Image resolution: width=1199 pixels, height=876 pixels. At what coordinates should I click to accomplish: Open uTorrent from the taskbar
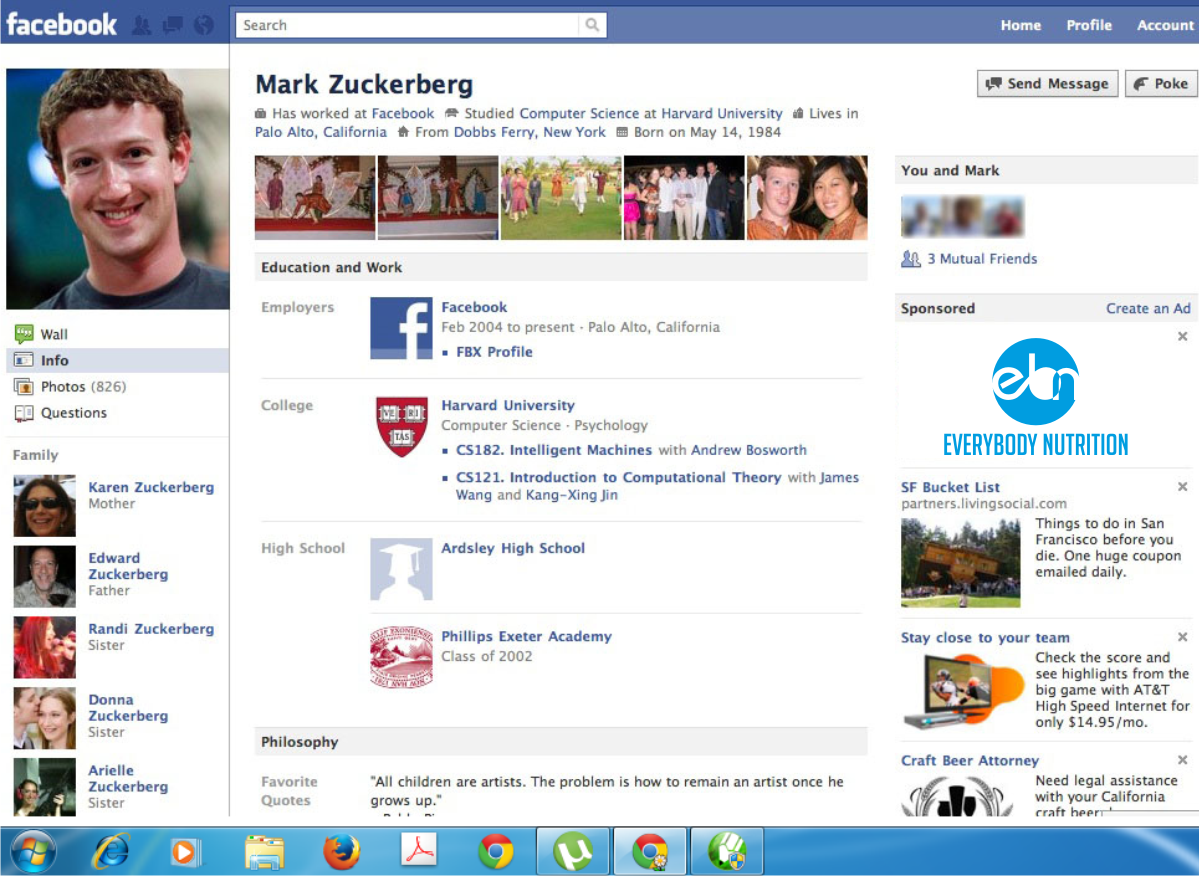pos(573,851)
